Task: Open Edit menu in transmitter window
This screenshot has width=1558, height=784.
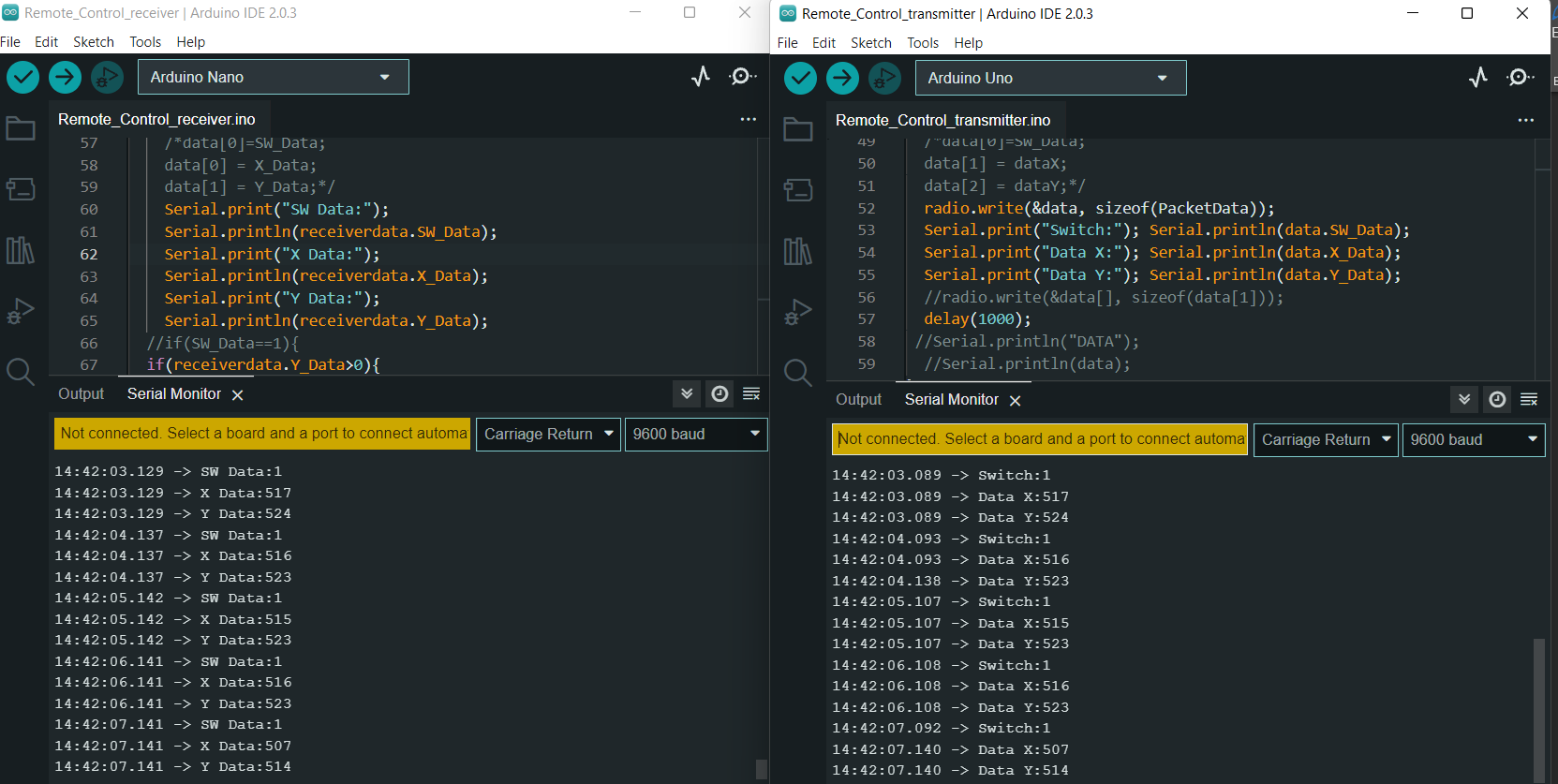Action: pyautogui.click(x=824, y=43)
